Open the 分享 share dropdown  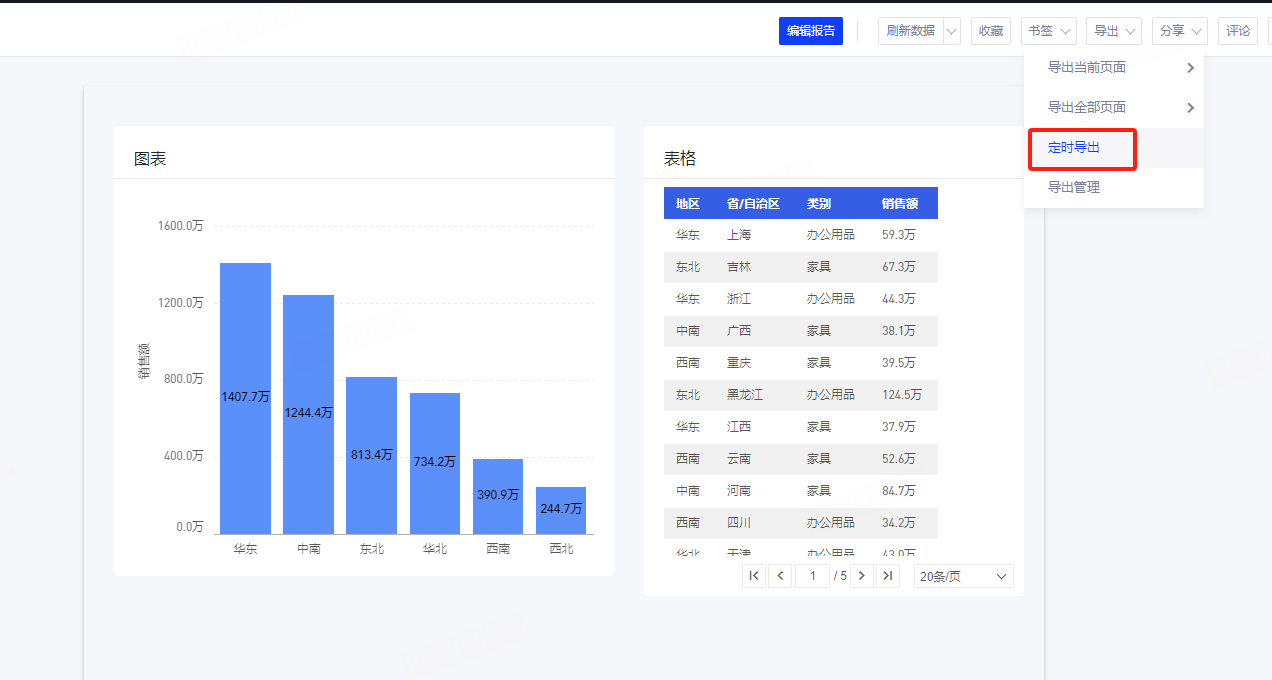pos(1179,31)
